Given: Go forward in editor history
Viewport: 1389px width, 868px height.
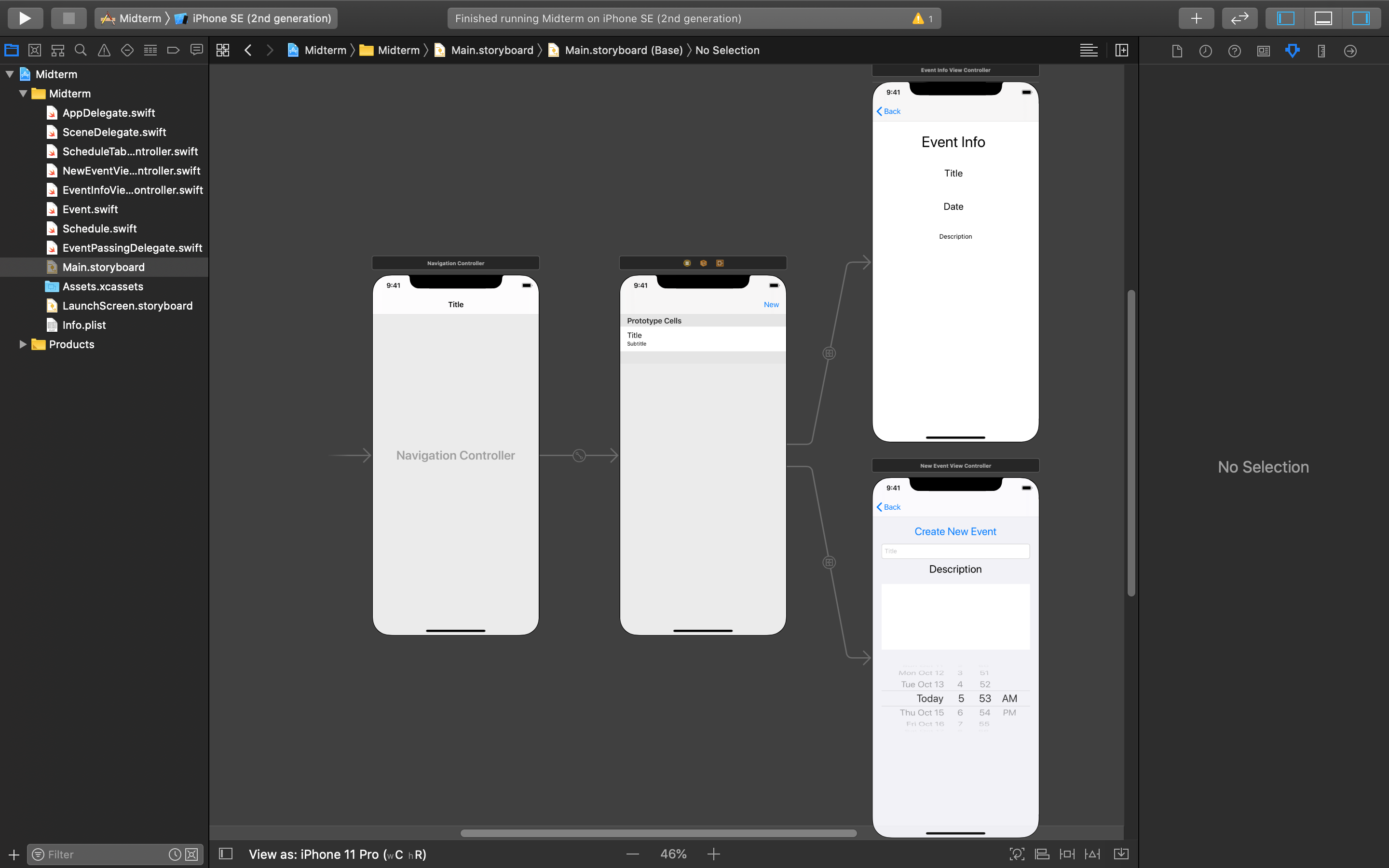Looking at the screenshot, I should (x=270, y=51).
